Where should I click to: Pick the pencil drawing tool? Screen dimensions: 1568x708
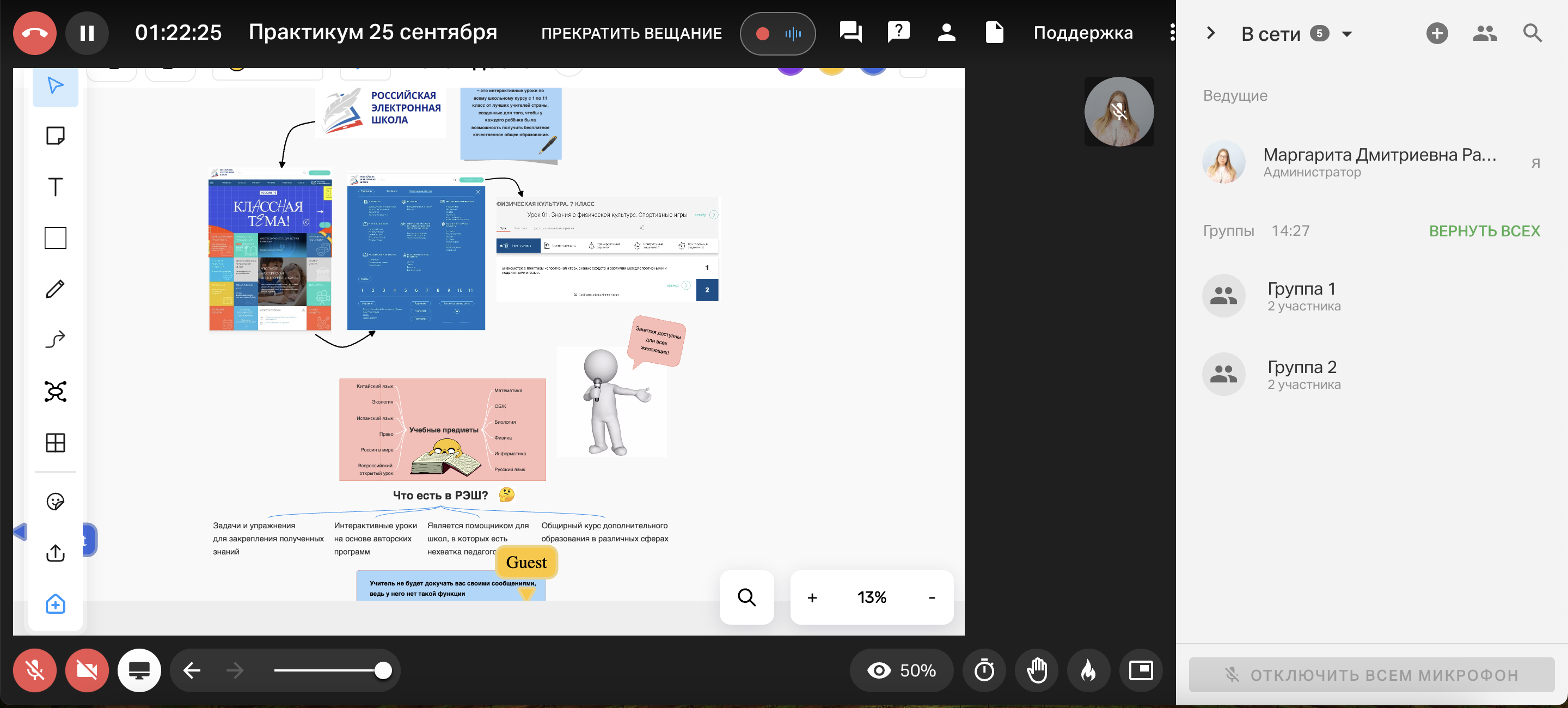click(x=56, y=289)
